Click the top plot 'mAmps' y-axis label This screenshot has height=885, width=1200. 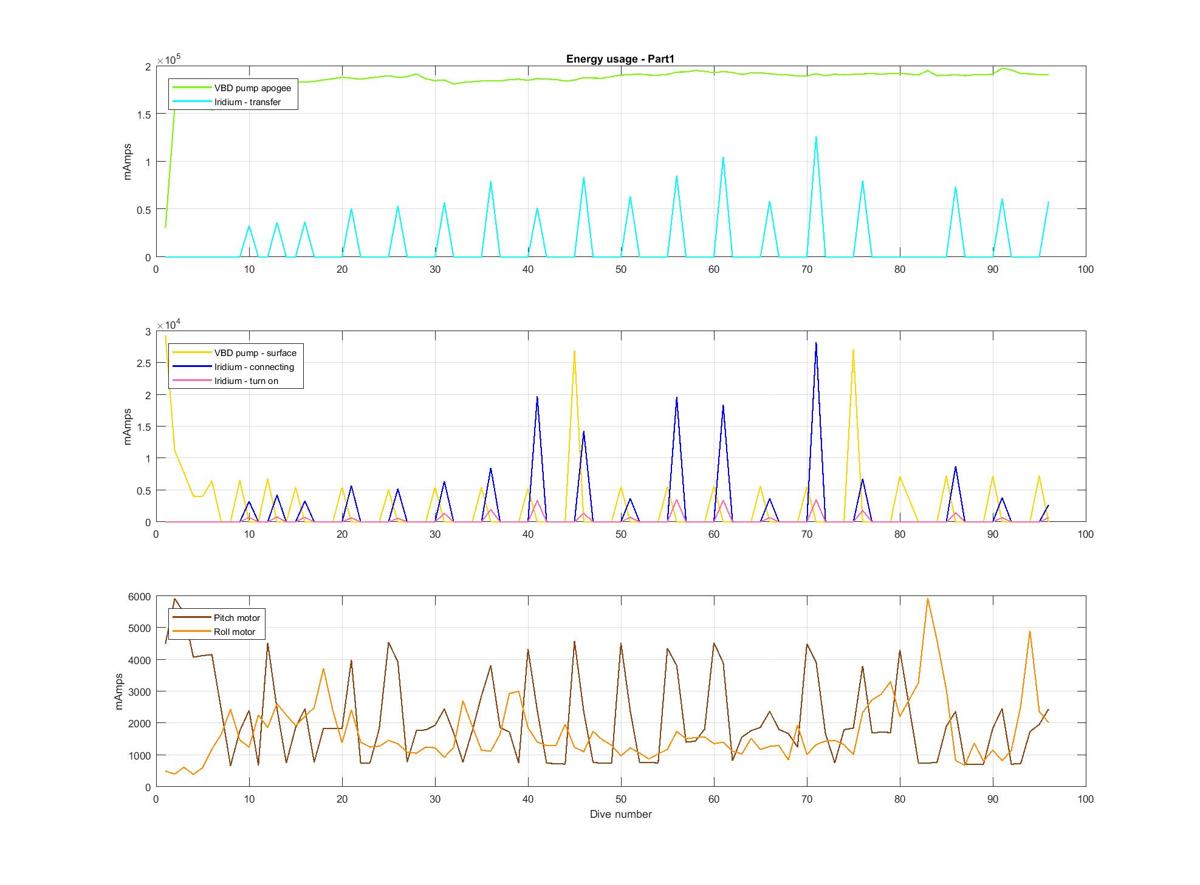coord(127,162)
